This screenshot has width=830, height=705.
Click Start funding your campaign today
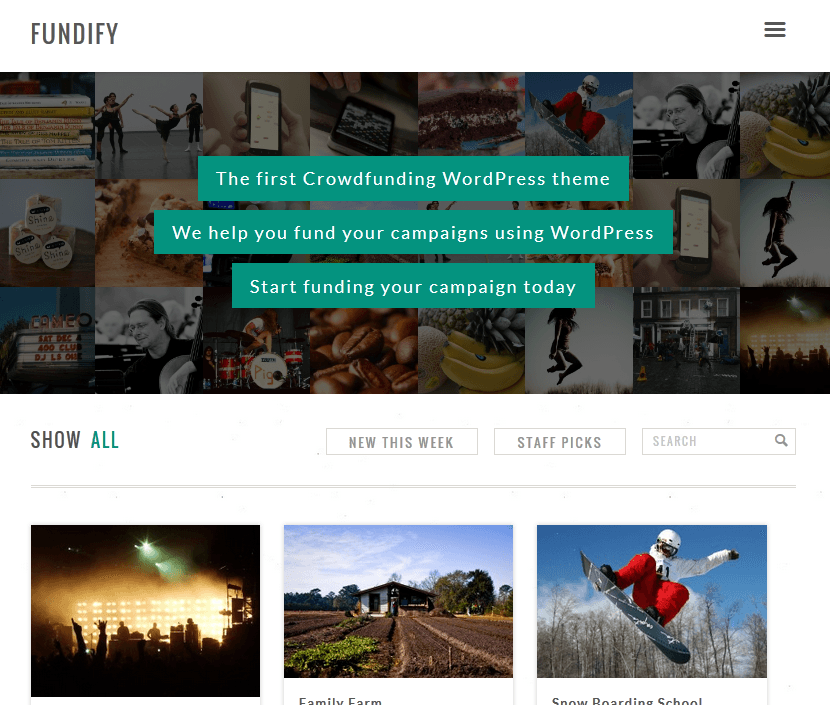[x=413, y=286]
